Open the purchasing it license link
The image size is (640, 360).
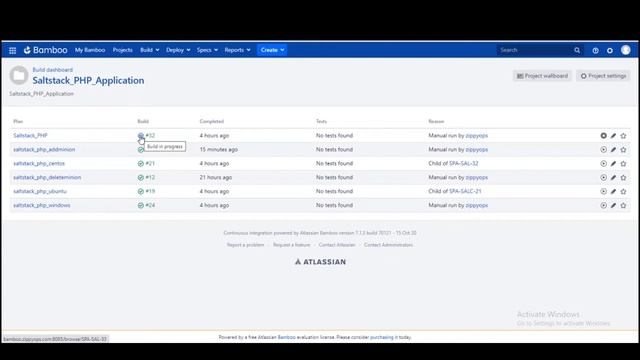384,337
